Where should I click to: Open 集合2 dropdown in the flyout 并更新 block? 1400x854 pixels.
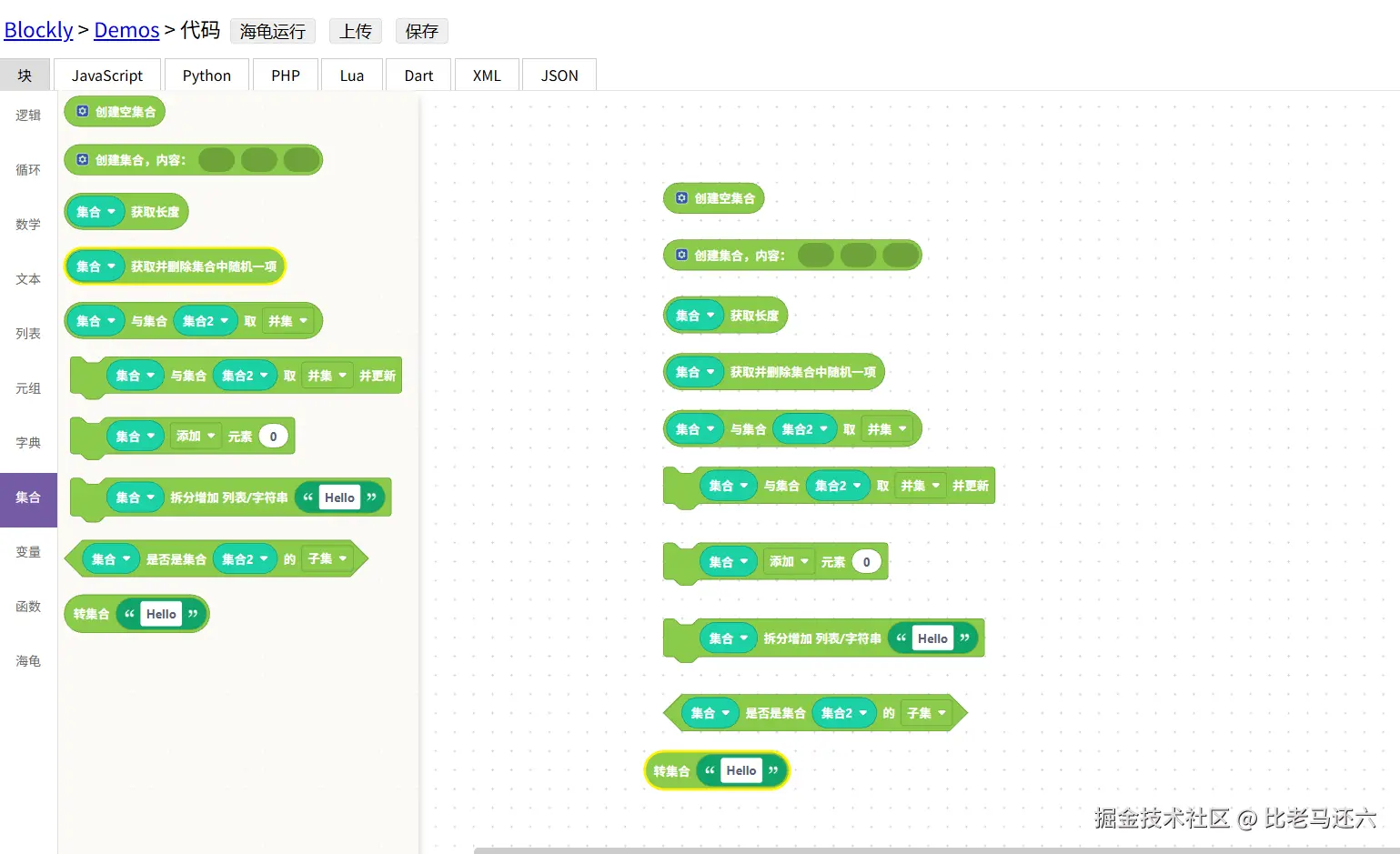pos(245,376)
